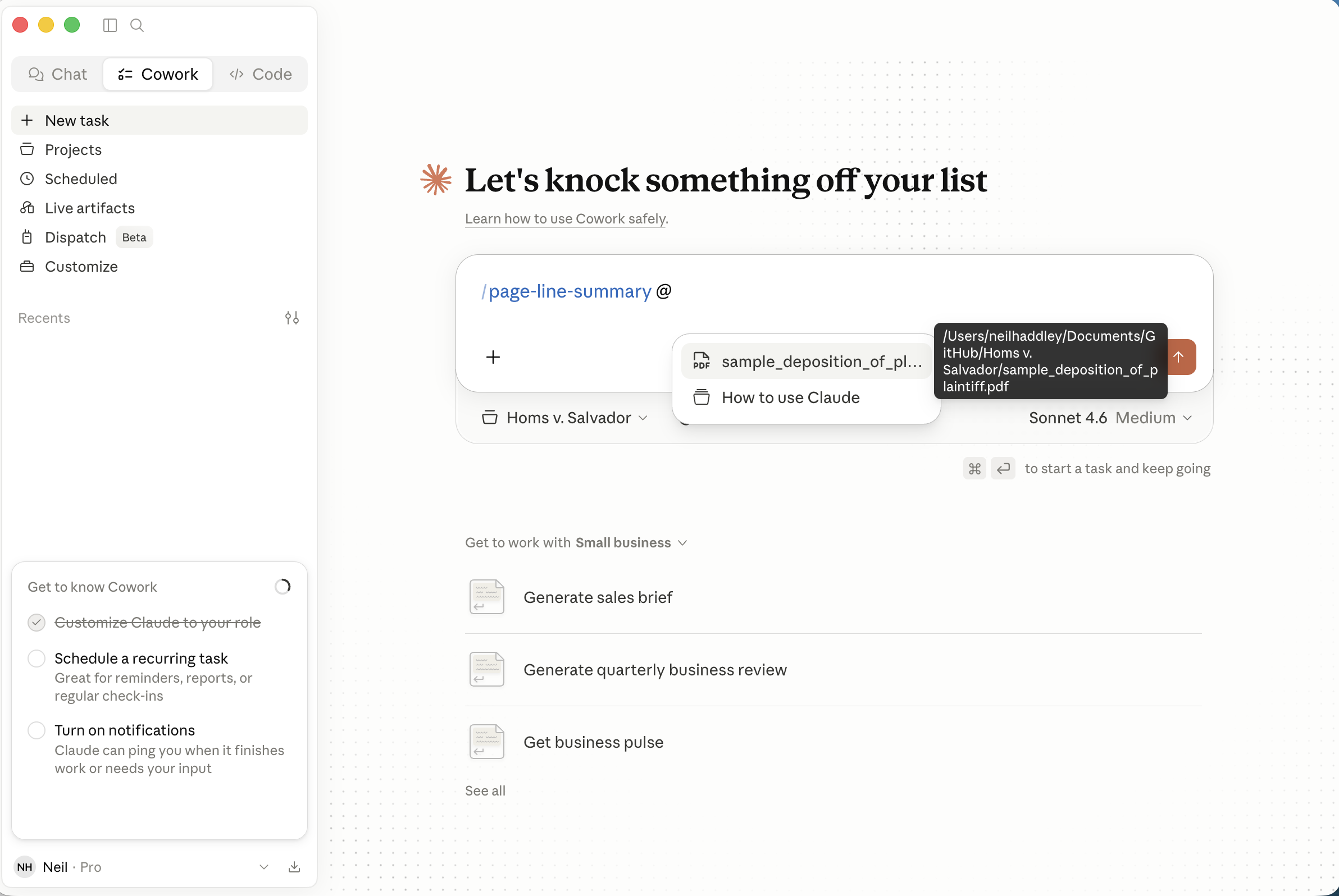The width and height of the screenshot is (1339, 896).
Task: Open the Sonnet 4.6 Medium model selector
Action: (x=1110, y=418)
